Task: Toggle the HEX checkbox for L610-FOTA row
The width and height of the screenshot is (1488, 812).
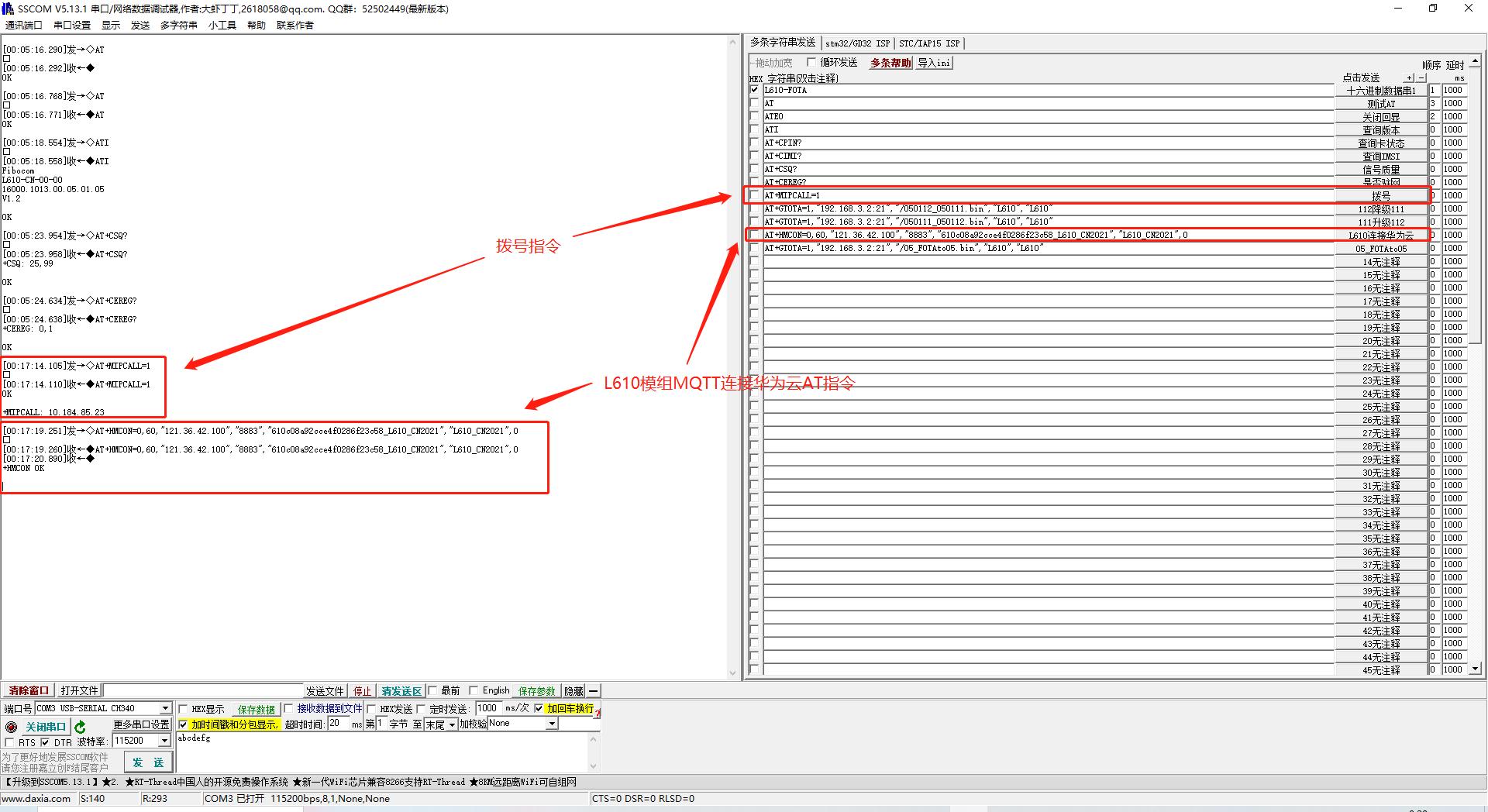Action: (755, 90)
